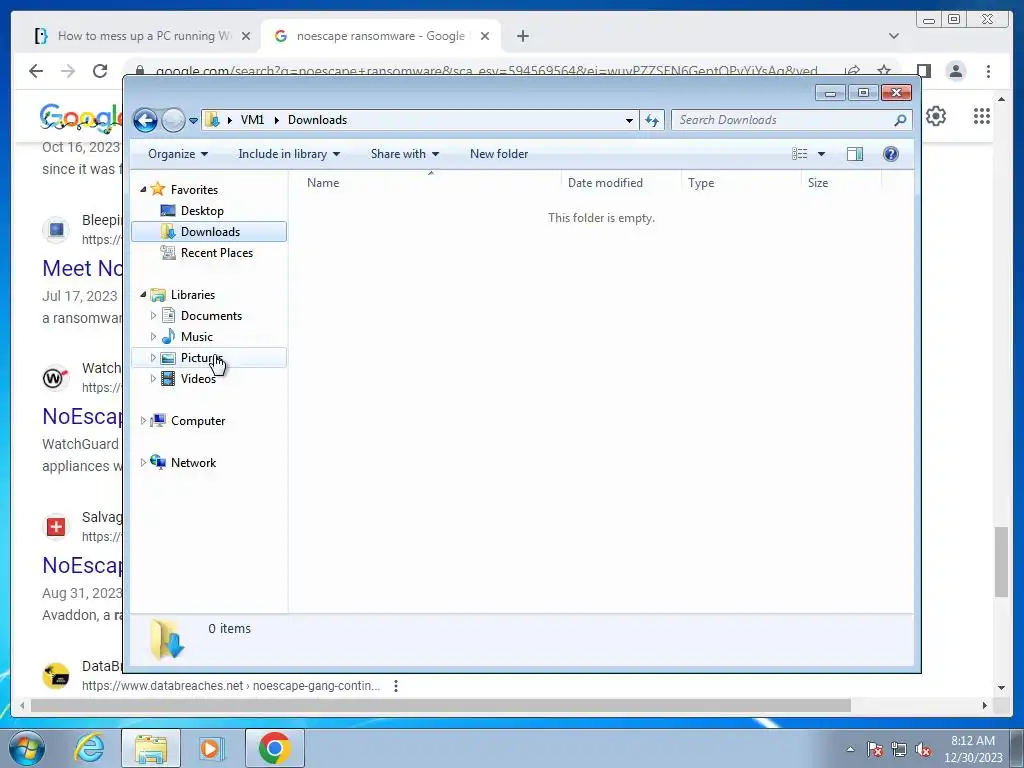This screenshot has width=1024, height=768.
Task: Expand the Network node
Action: click(x=144, y=462)
